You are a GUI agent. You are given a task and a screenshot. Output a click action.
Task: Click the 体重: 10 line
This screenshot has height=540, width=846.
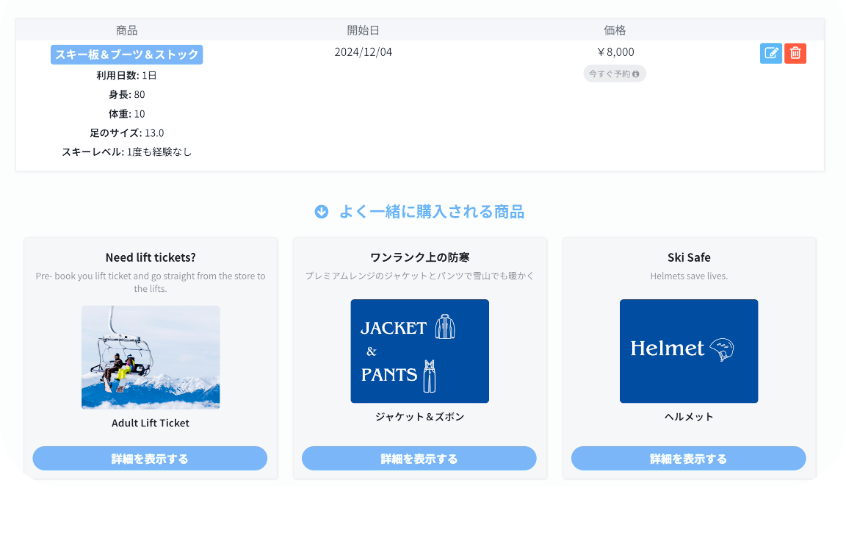tap(127, 114)
